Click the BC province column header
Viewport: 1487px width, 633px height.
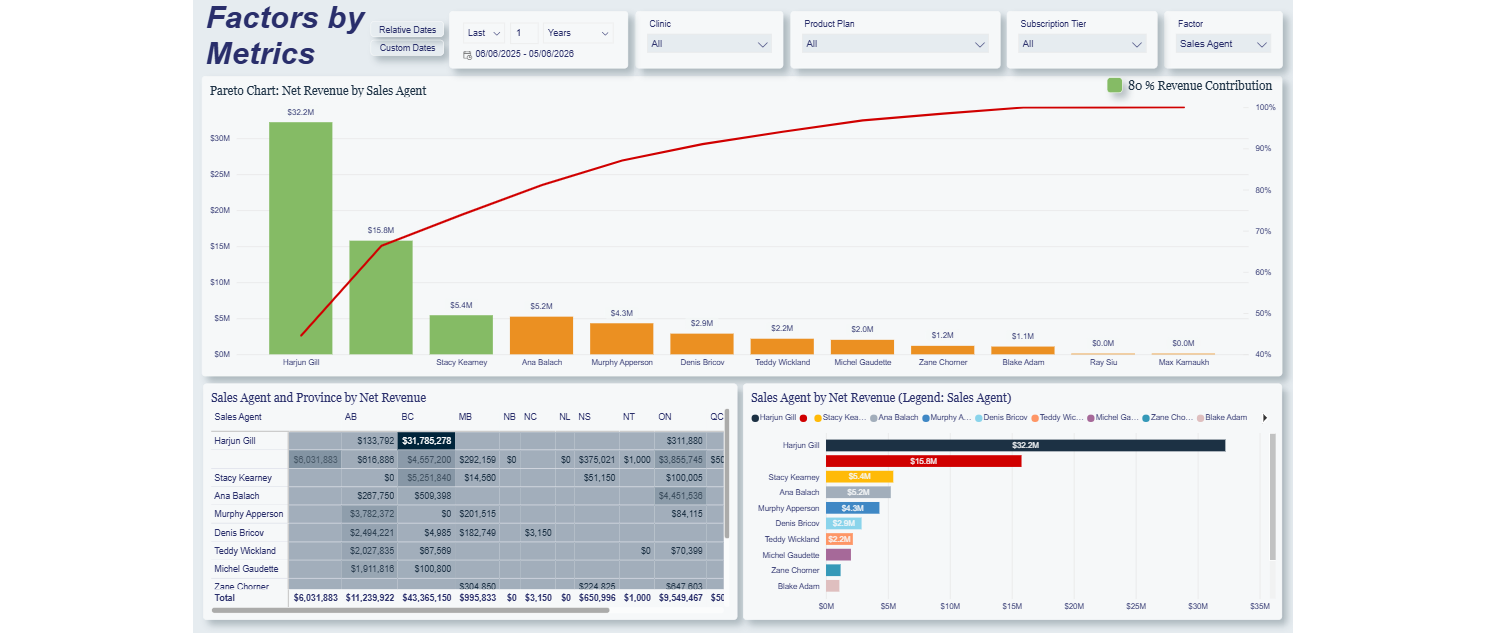[408, 417]
